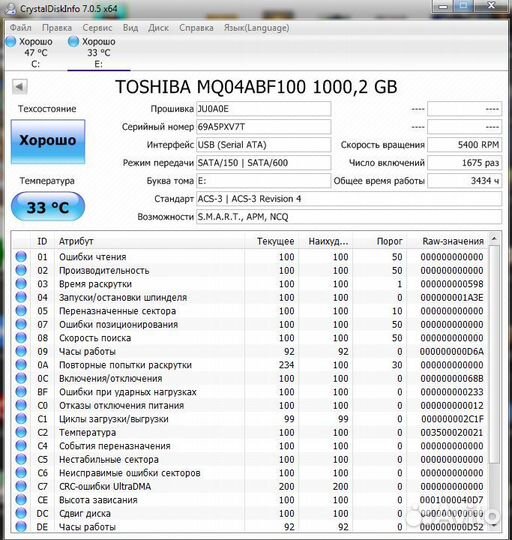The image size is (512, 540).
Task: Click the Возможности S.M.A.R.T. field
Action: click(349, 217)
